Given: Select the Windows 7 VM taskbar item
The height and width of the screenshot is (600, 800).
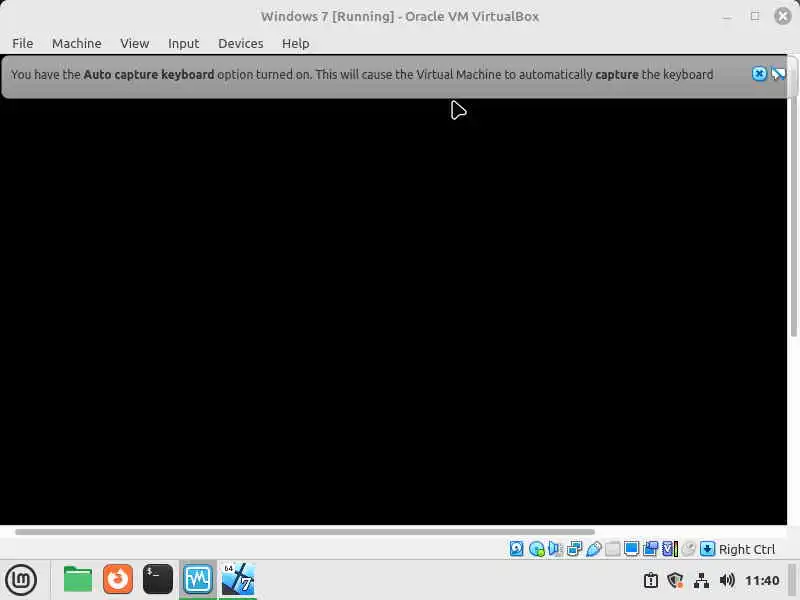Looking at the screenshot, I should [238, 580].
